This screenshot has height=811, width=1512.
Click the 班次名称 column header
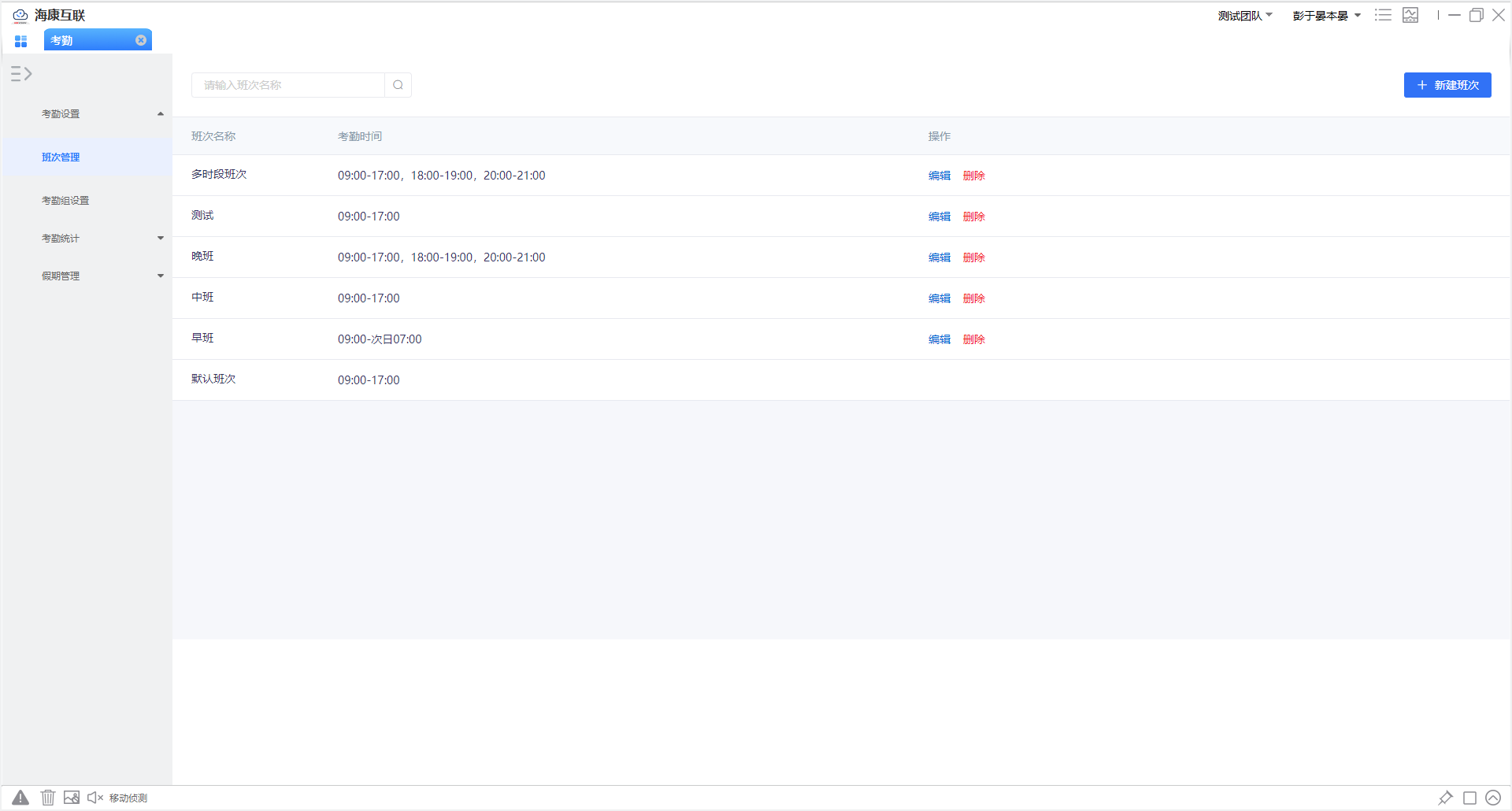click(x=213, y=136)
